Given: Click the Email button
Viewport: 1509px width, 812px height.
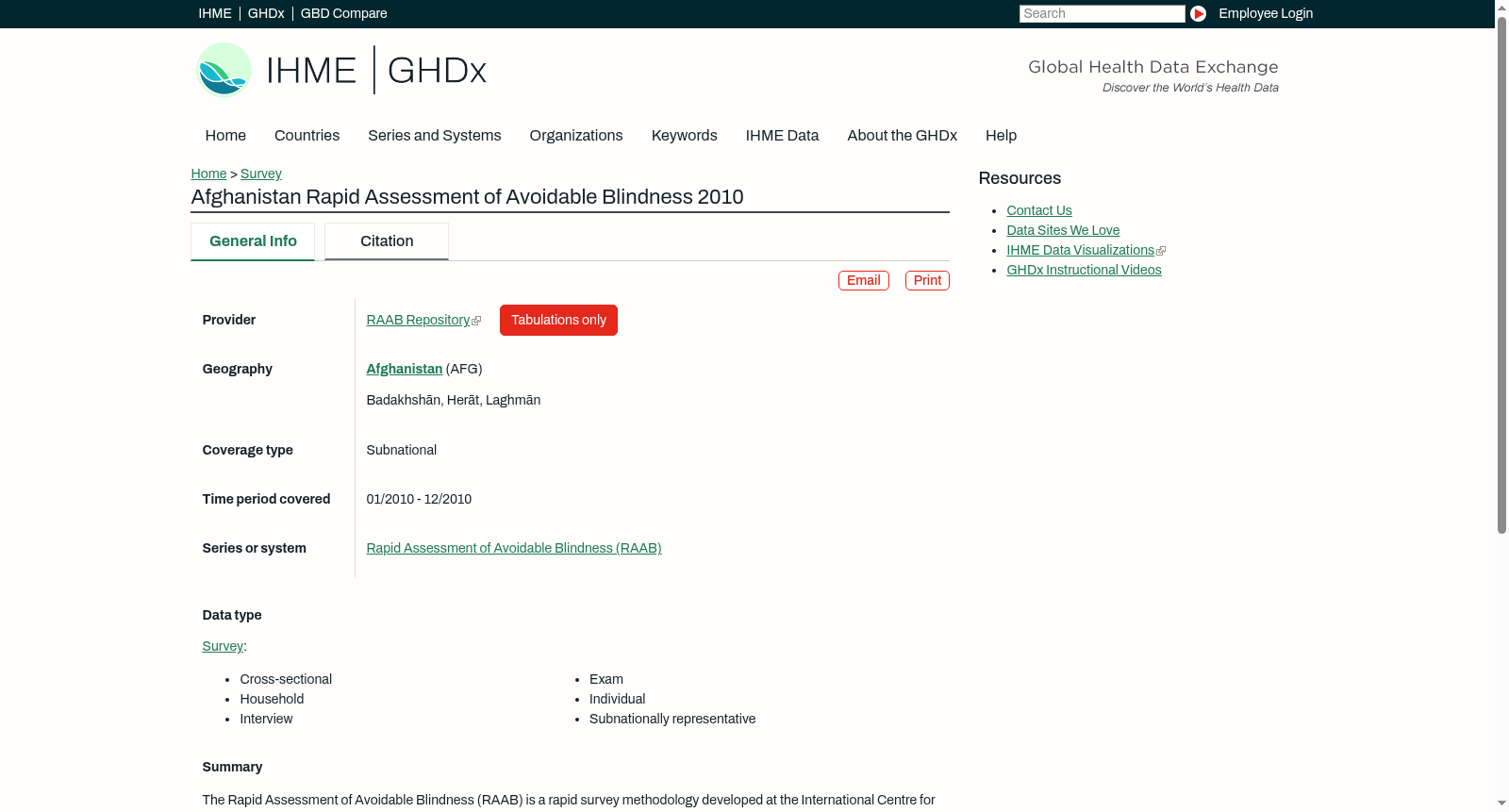Looking at the screenshot, I should [864, 281].
